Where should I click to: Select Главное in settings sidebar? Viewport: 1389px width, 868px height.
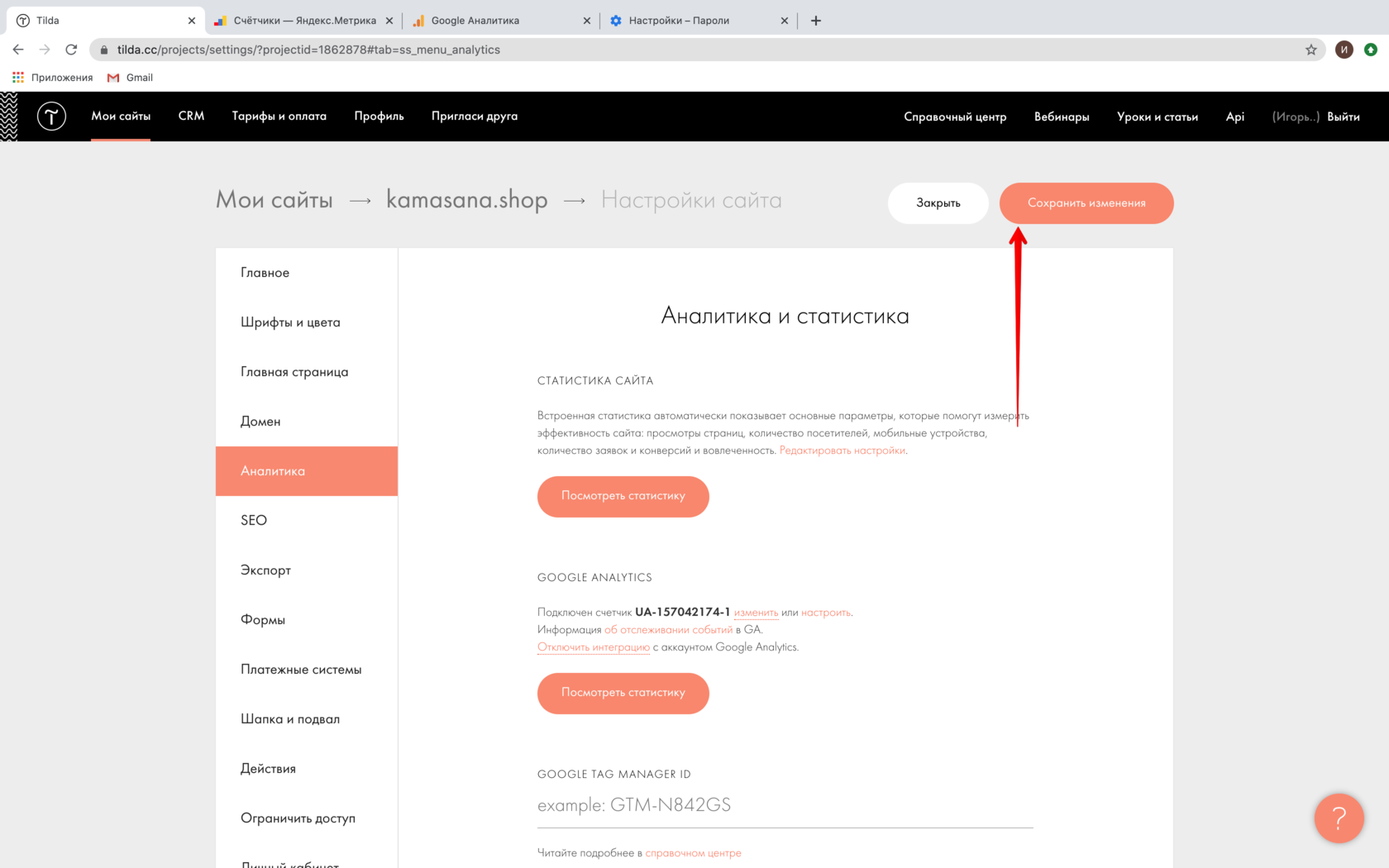click(307, 273)
